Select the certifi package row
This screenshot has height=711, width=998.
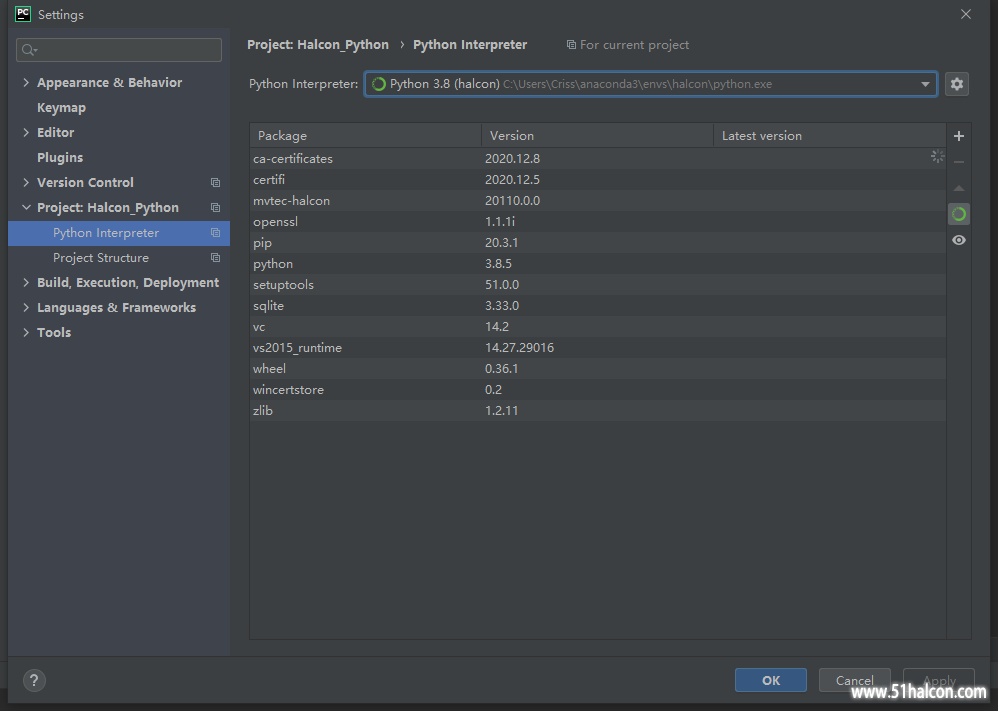coord(597,180)
